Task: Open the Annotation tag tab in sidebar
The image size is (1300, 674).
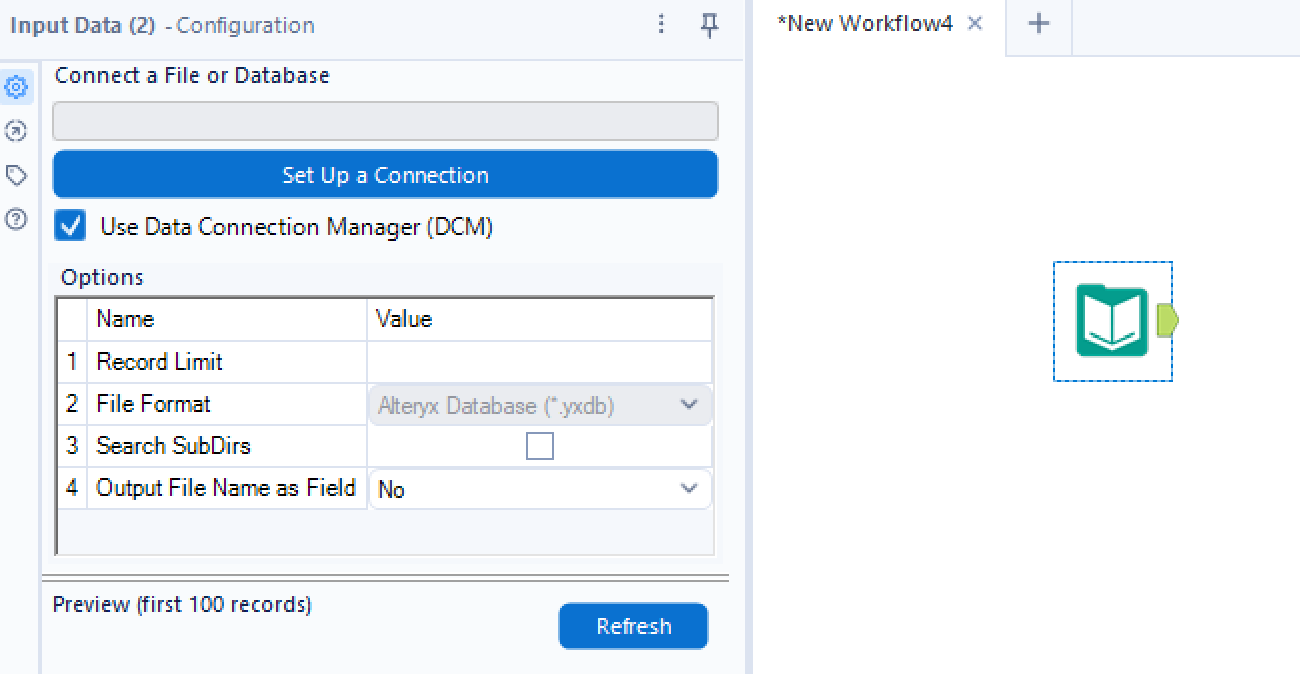Action: coord(16,176)
